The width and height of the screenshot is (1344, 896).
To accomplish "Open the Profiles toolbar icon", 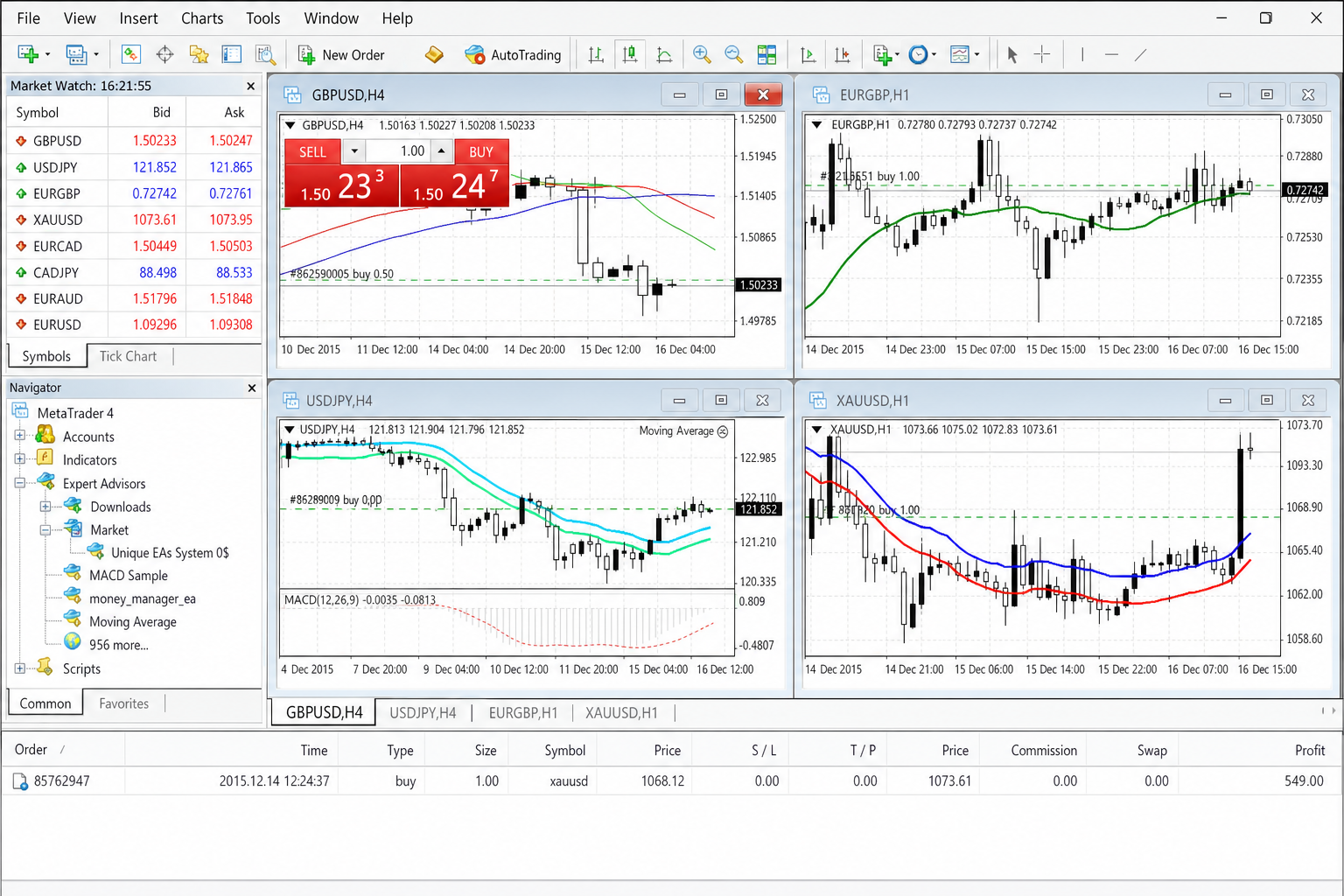I will coord(76,55).
